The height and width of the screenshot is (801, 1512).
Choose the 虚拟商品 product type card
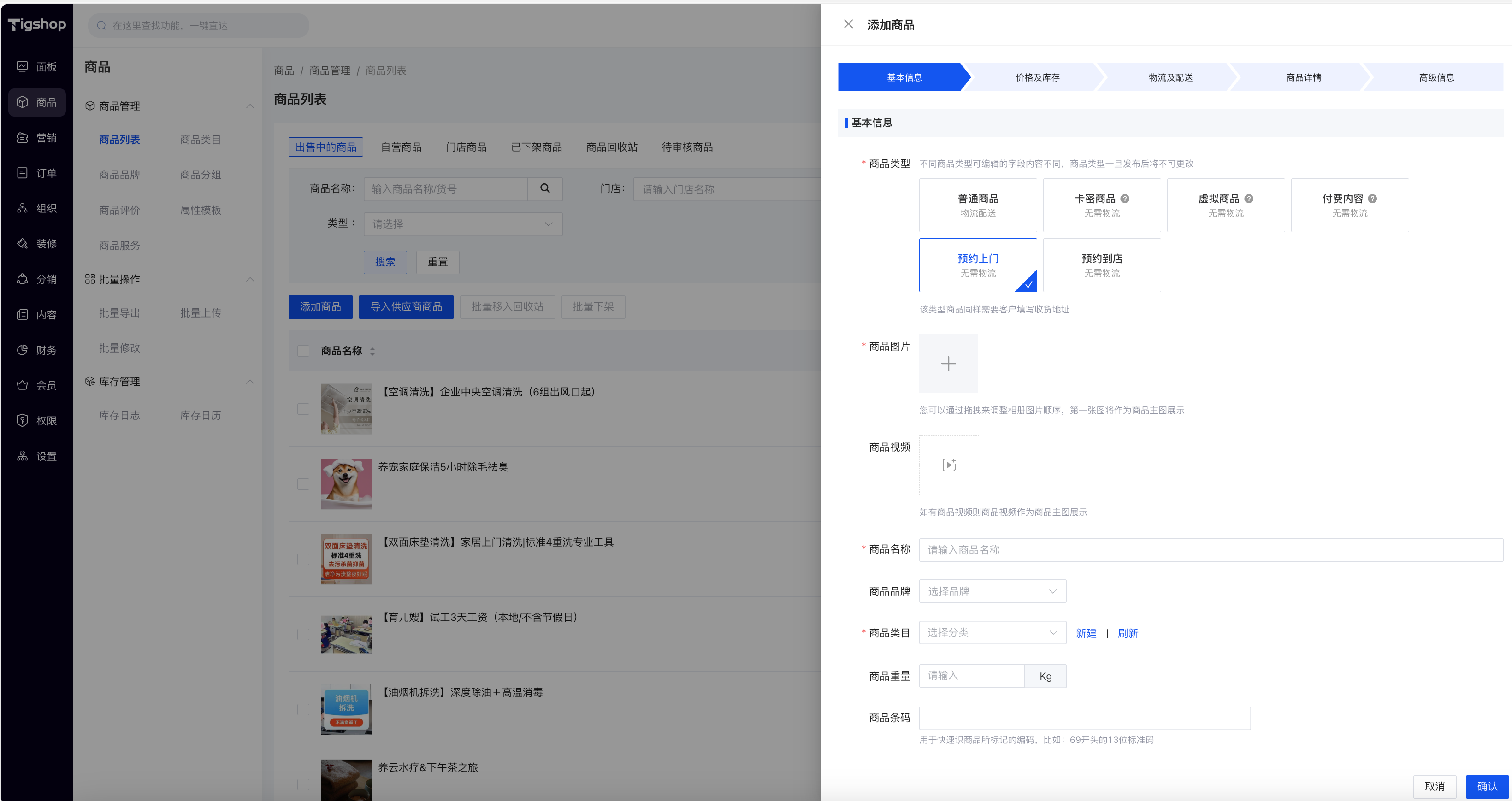pos(1225,205)
